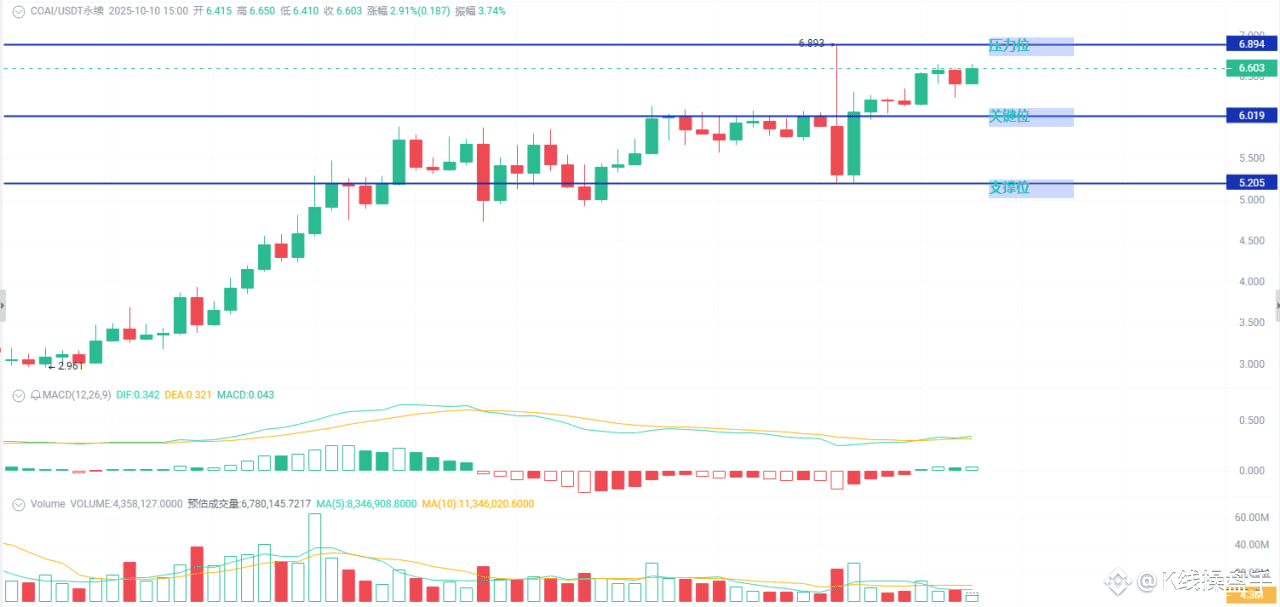This screenshot has height=607, width=1280.
Task: Click the Volume indicator name label
Action: click(48, 504)
